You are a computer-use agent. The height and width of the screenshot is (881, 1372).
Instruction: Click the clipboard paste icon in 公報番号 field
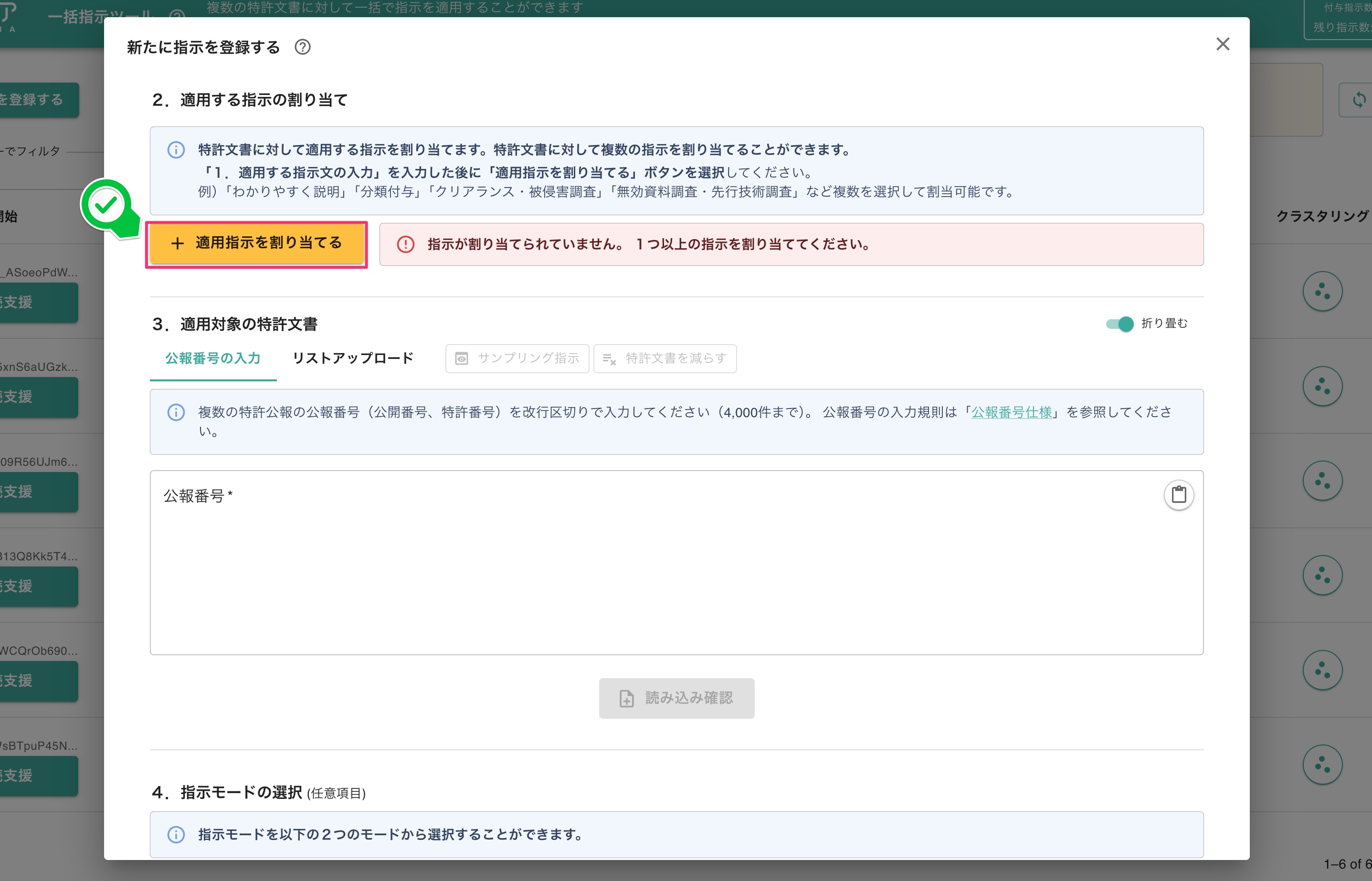[x=1178, y=494]
